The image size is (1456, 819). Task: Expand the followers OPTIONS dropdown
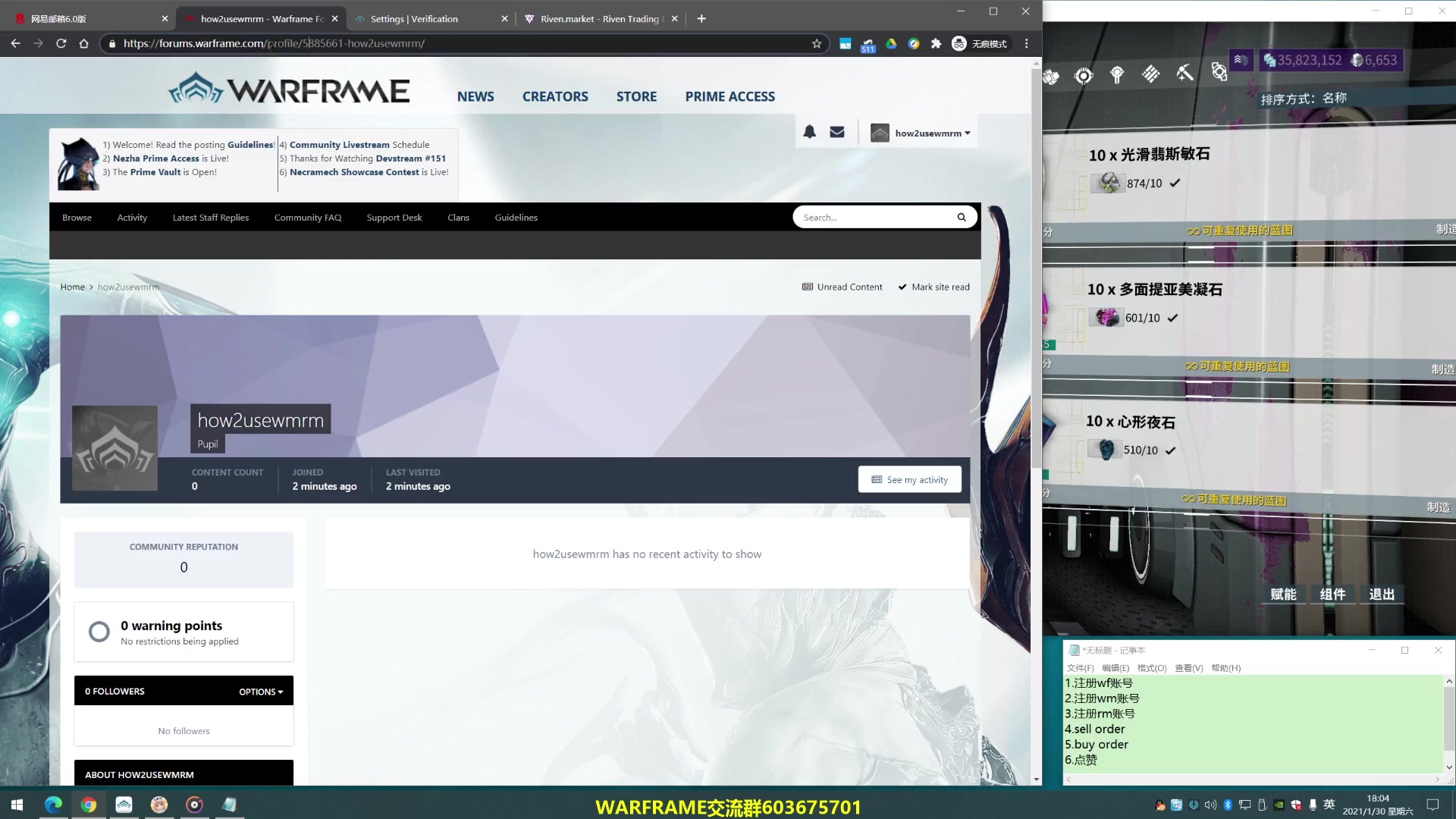pyautogui.click(x=261, y=692)
